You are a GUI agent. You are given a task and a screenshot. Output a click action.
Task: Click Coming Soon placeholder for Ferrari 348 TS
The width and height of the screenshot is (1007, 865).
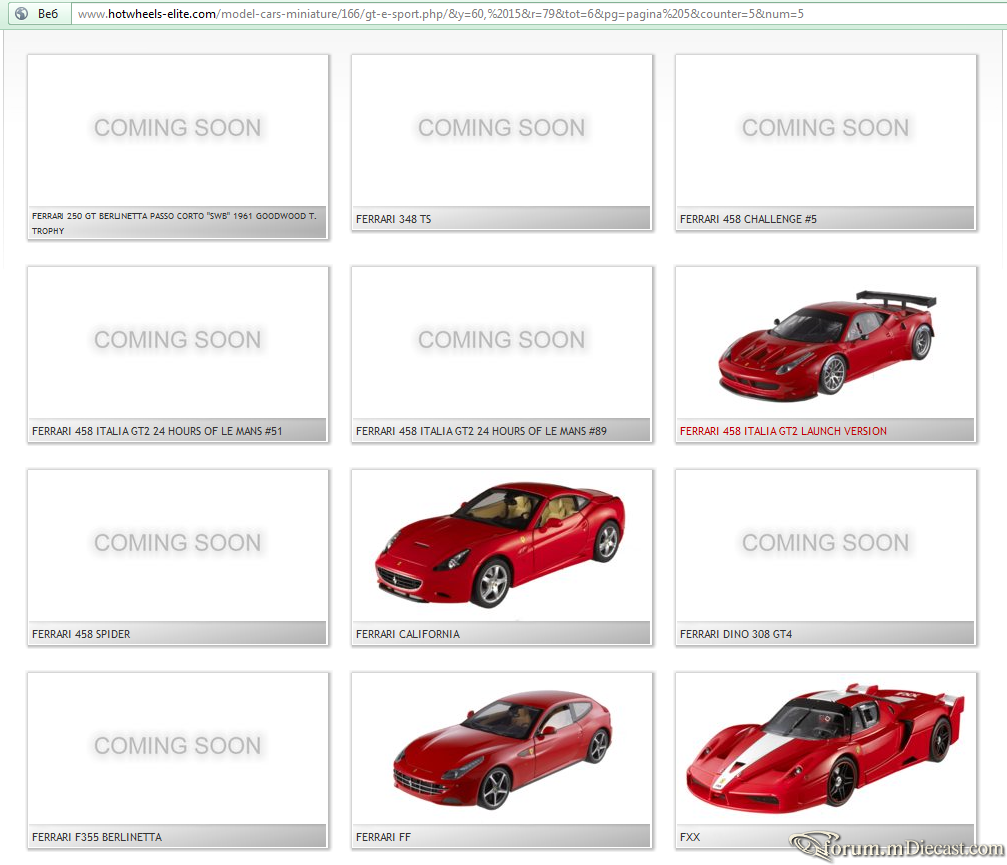(502, 128)
